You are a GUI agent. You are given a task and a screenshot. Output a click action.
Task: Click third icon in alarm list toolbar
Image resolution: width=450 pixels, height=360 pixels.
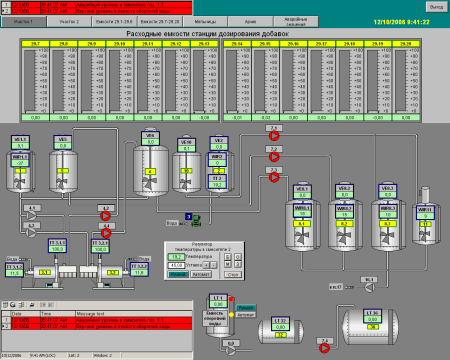[x=21, y=305]
